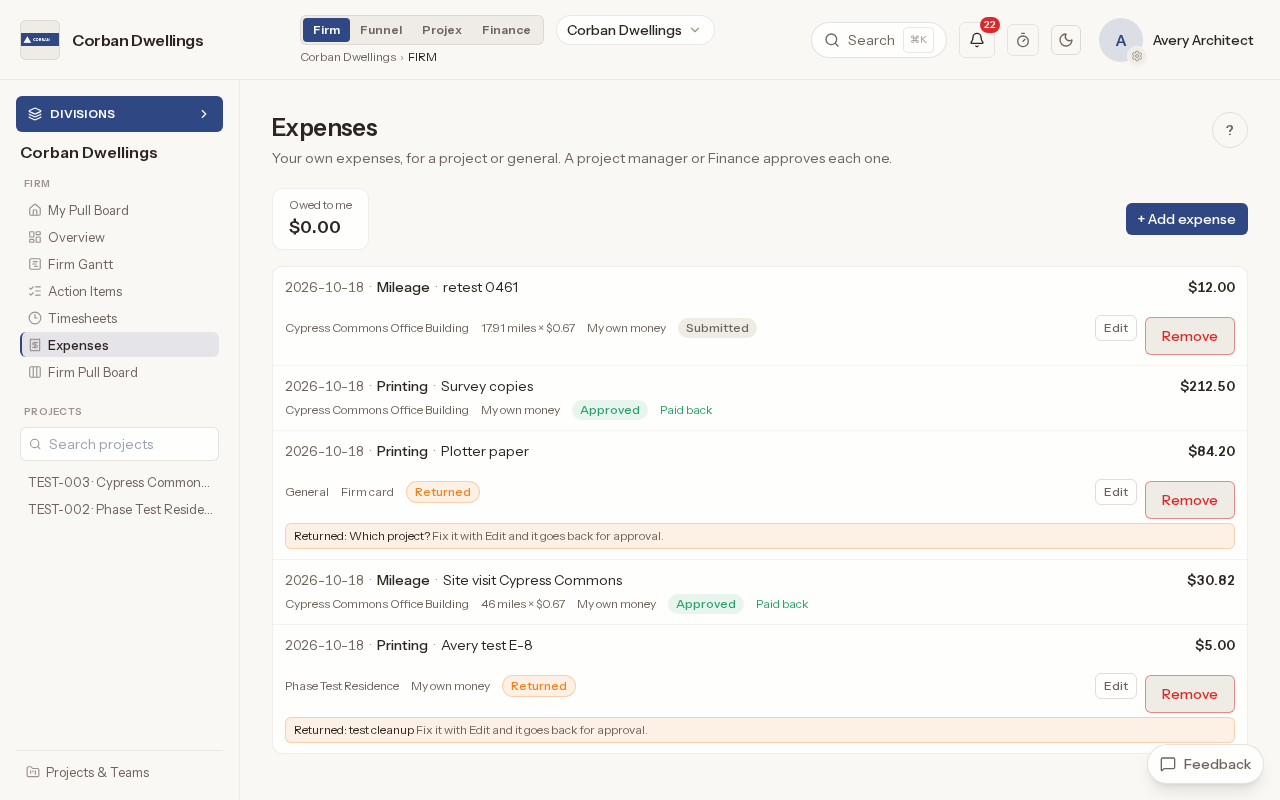Click Returned badge on Plotter paper

point(443,492)
